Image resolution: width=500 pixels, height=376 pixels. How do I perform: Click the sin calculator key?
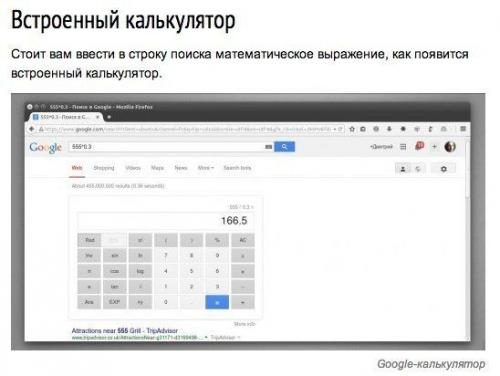(114, 256)
